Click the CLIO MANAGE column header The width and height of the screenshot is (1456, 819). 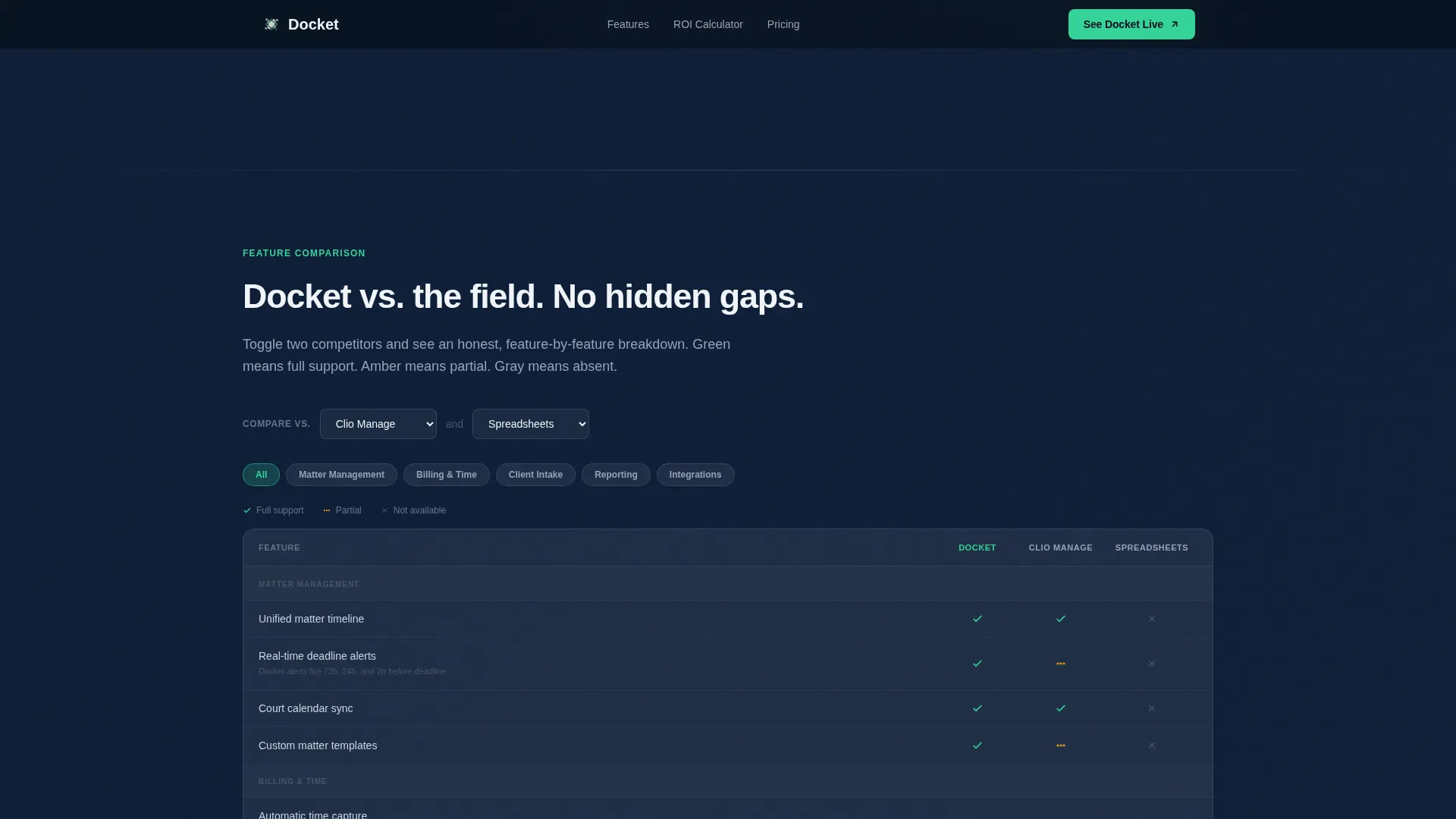pos(1061,548)
